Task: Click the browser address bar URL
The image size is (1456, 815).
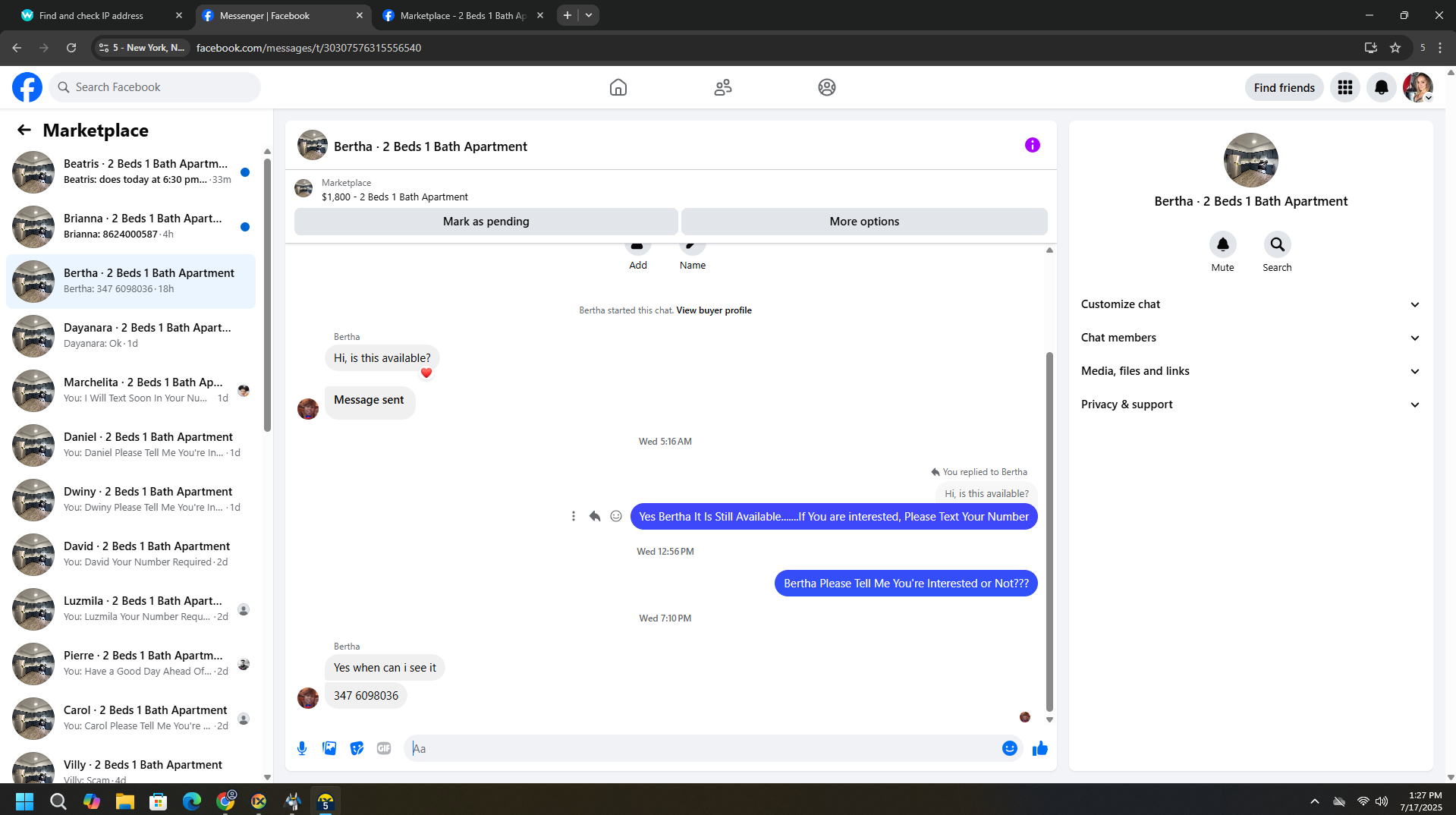Action: (x=309, y=48)
